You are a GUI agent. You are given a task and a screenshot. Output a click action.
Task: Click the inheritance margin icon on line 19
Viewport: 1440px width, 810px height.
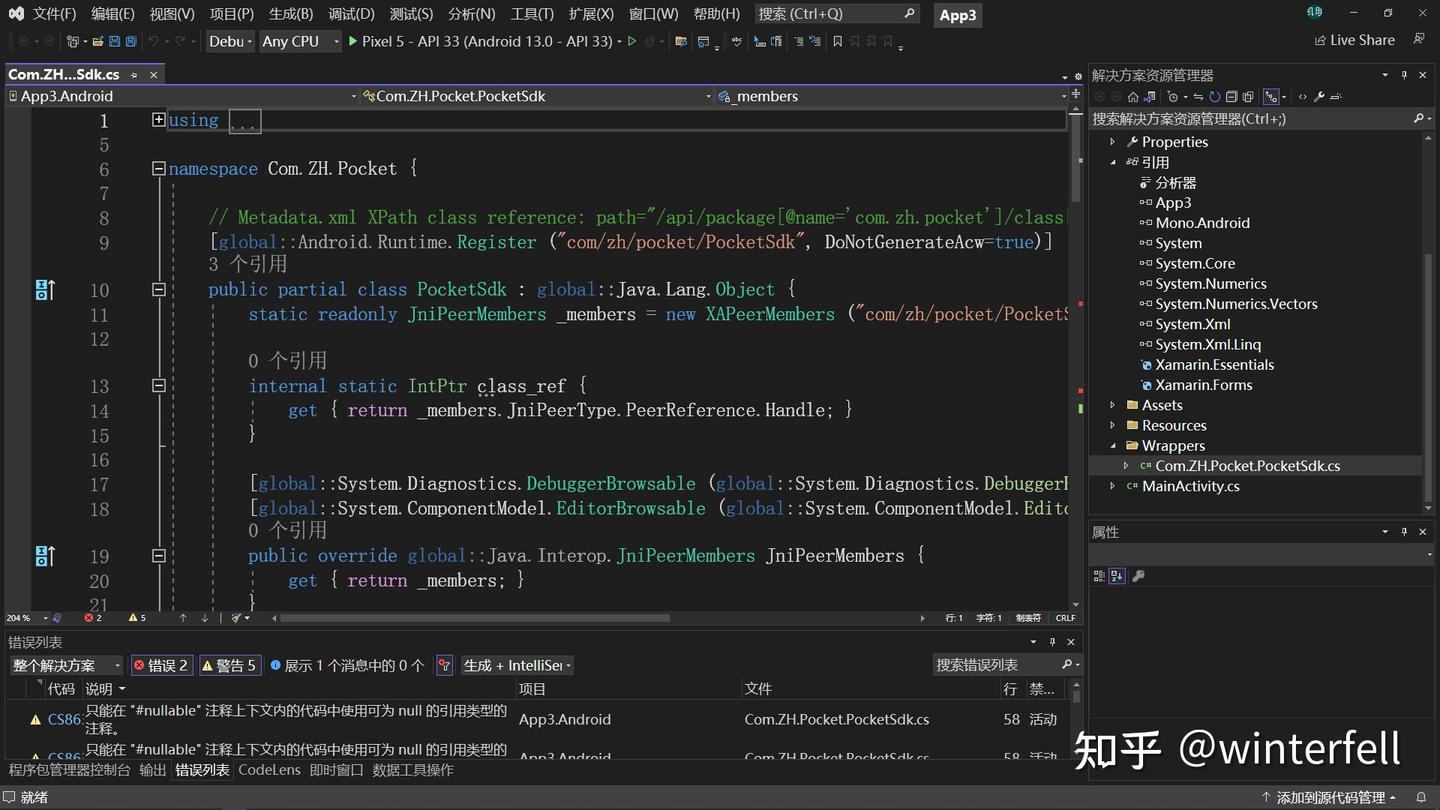[x=44, y=556]
